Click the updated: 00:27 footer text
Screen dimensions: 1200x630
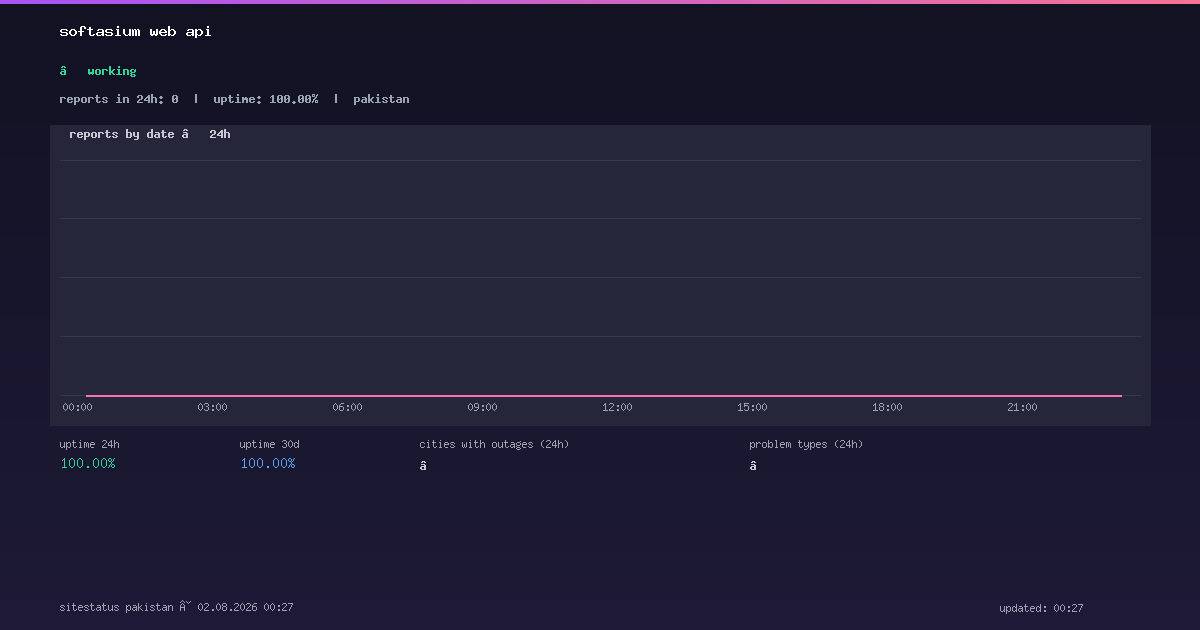click(1041, 608)
